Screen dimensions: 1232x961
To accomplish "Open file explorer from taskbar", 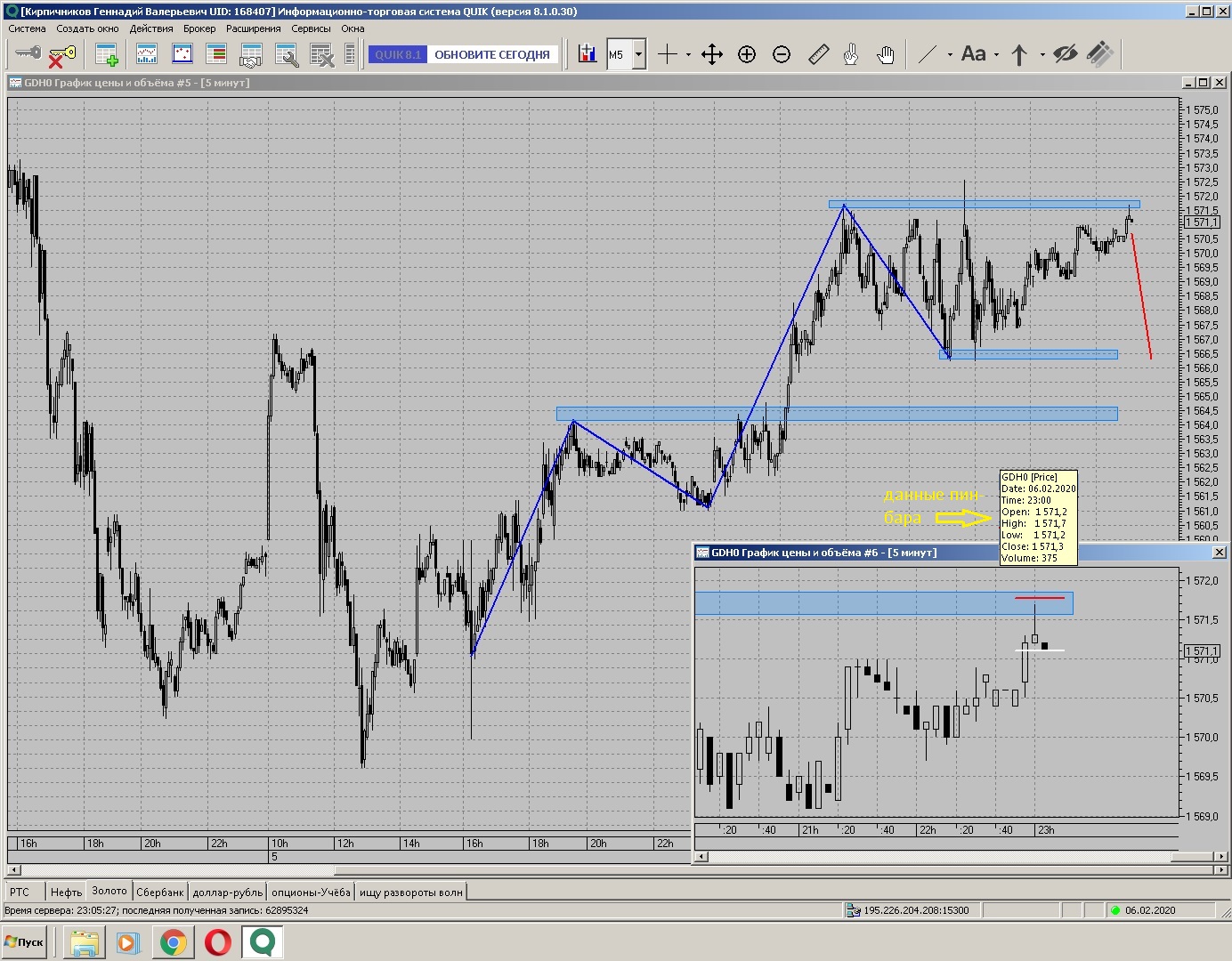I will click(84, 942).
